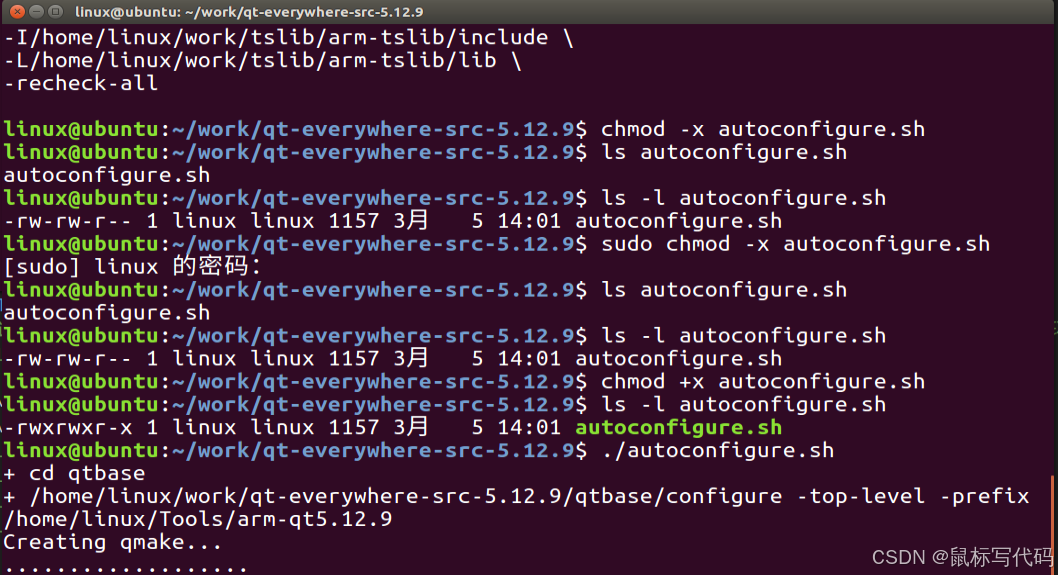
Task: Click the /home/linux/Tools/arm-qt5.12.9 path
Action: (x=198, y=519)
